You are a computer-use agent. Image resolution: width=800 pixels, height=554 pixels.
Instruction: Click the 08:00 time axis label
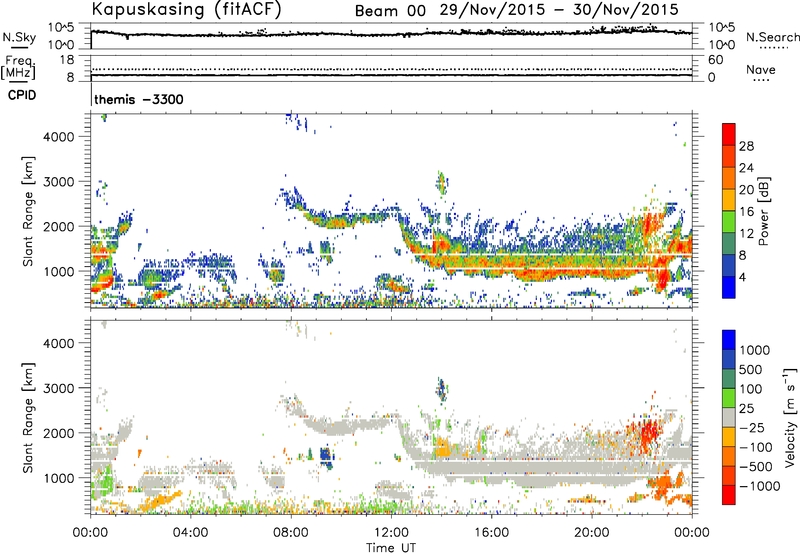[x=291, y=533]
